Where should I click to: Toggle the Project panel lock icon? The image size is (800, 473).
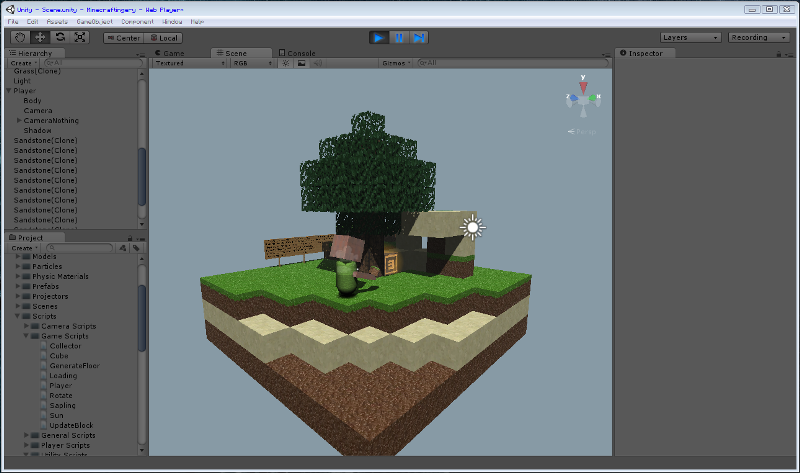[x=130, y=238]
